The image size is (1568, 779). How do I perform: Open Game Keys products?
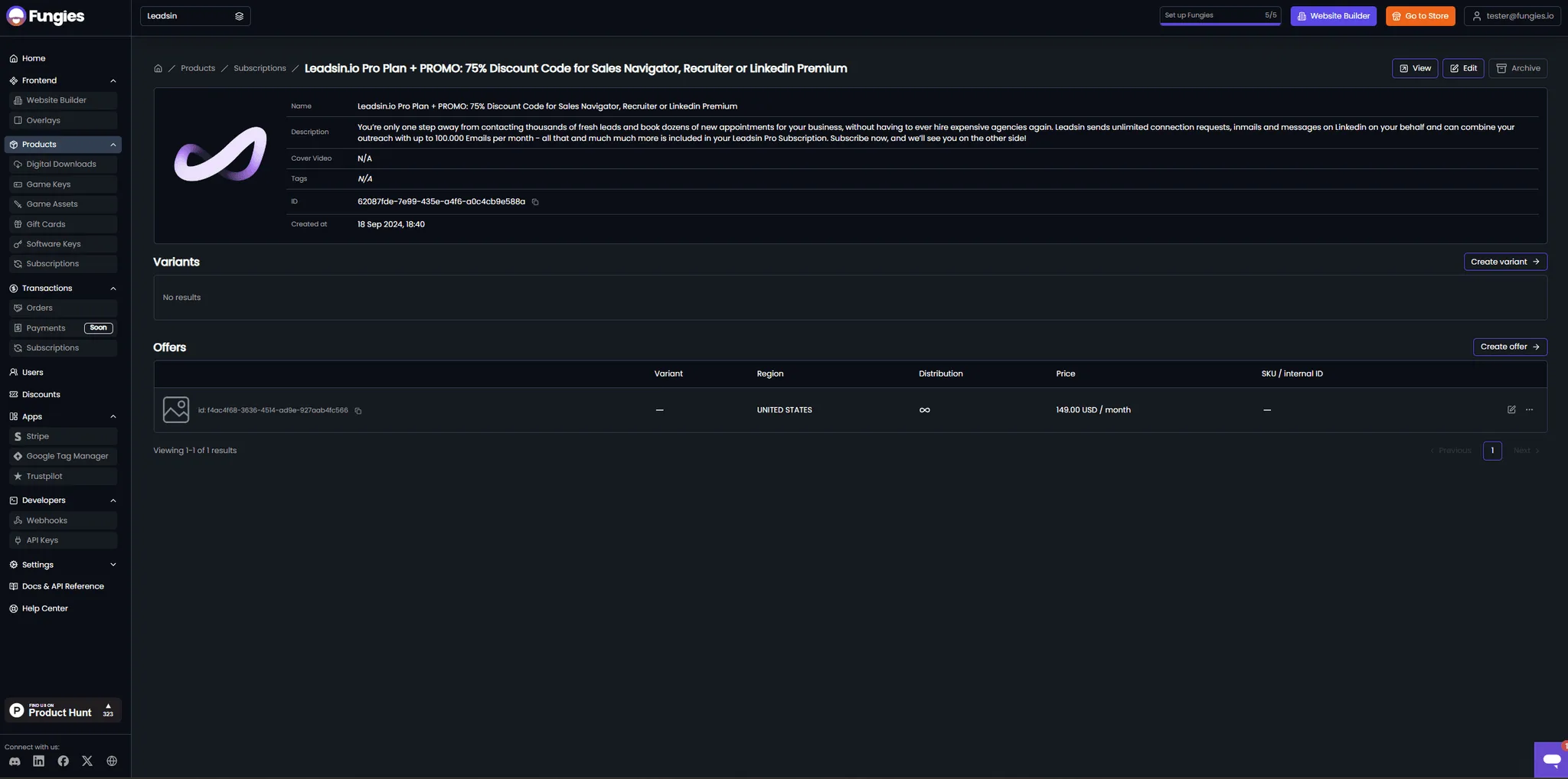pos(64,184)
